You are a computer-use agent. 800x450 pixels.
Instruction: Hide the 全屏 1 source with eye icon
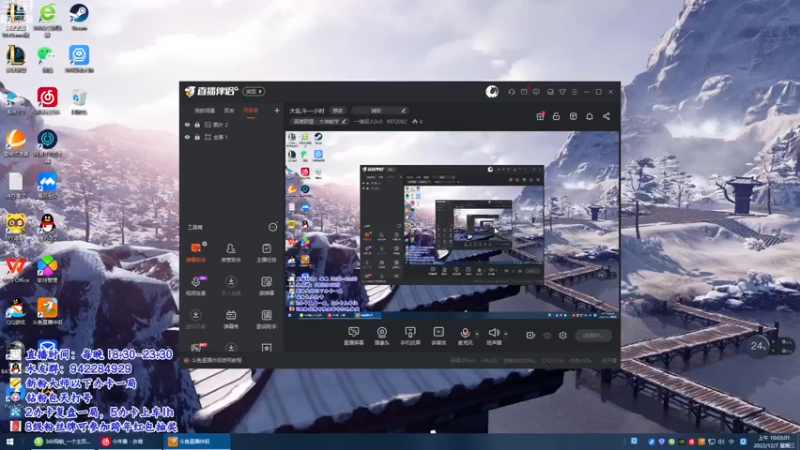pyautogui.click(x=187, y=137)
